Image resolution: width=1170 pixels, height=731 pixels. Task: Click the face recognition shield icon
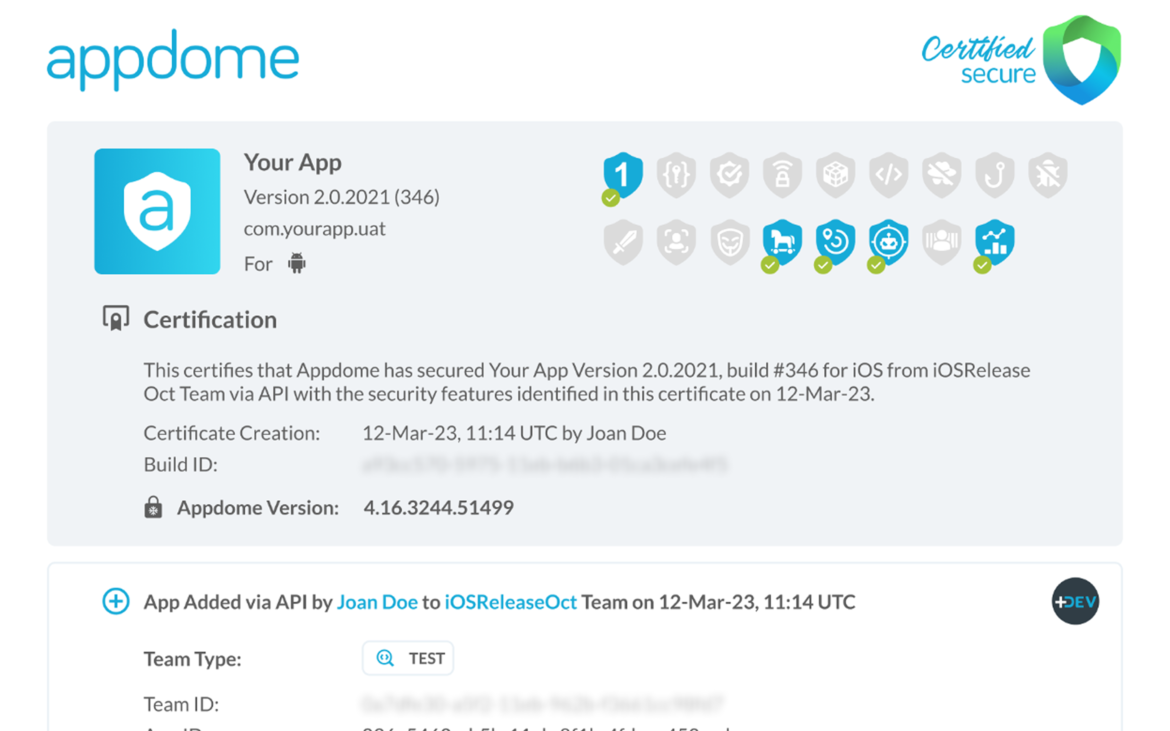pos(676,242)
